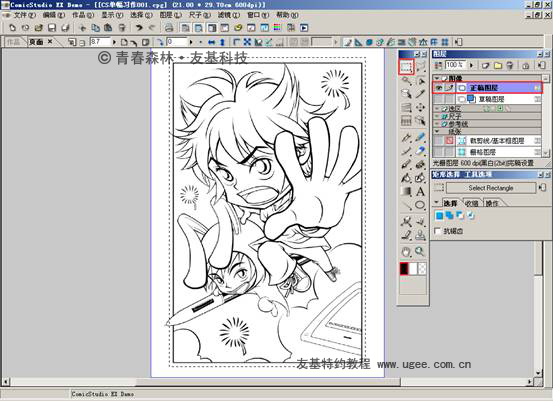553x401 pixels.
Task: Open the 文件 menu
Action: click(24, 15)
